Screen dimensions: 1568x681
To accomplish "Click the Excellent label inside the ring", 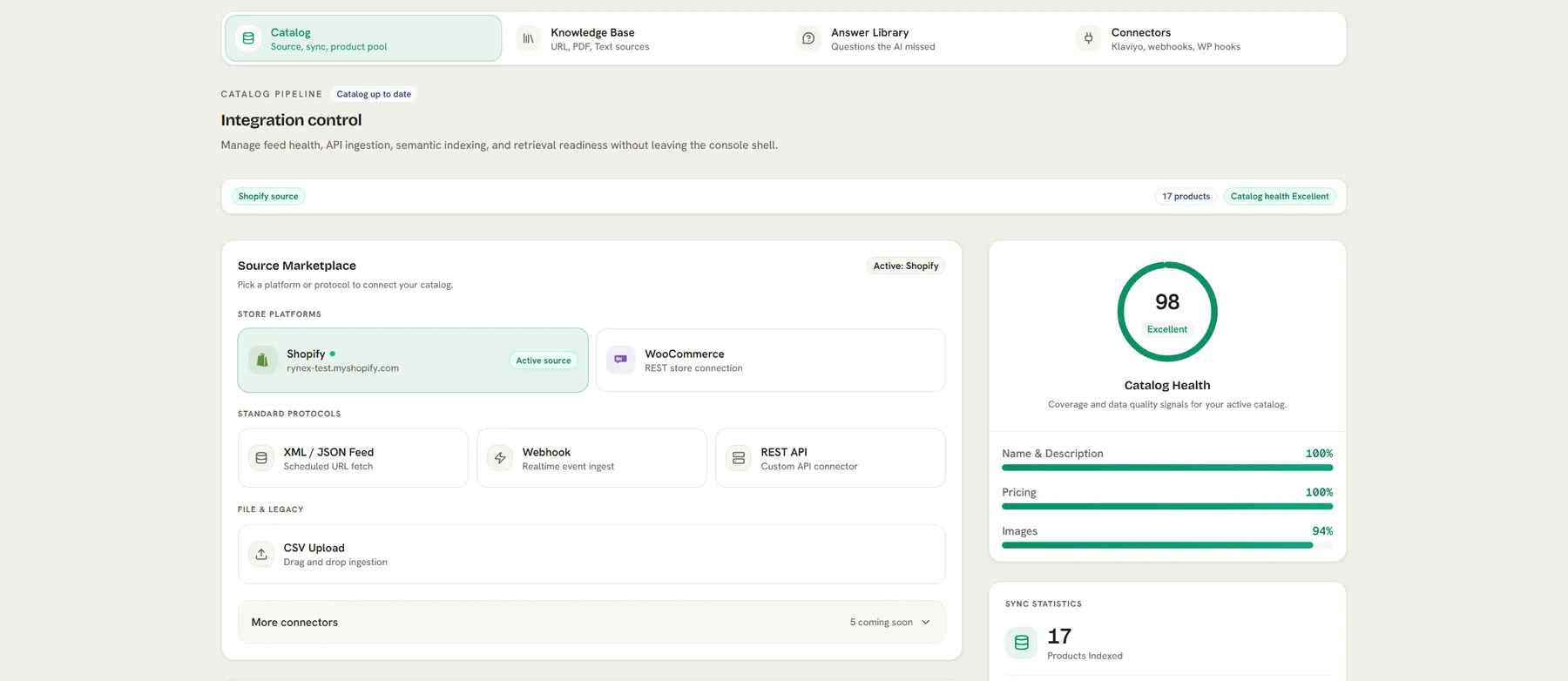I will (1167, 329).
